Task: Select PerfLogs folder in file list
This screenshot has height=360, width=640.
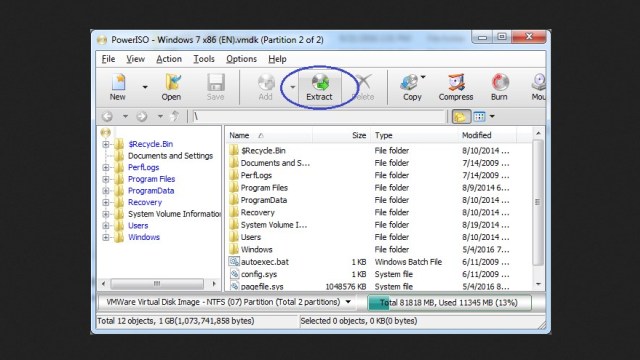Action: tap(256, 176)
